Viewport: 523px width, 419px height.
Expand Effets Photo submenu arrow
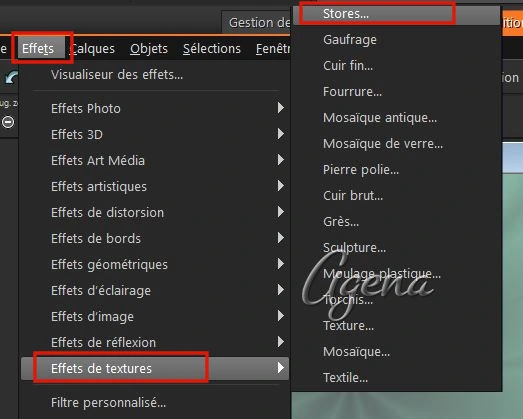click(x=281, y=108)
